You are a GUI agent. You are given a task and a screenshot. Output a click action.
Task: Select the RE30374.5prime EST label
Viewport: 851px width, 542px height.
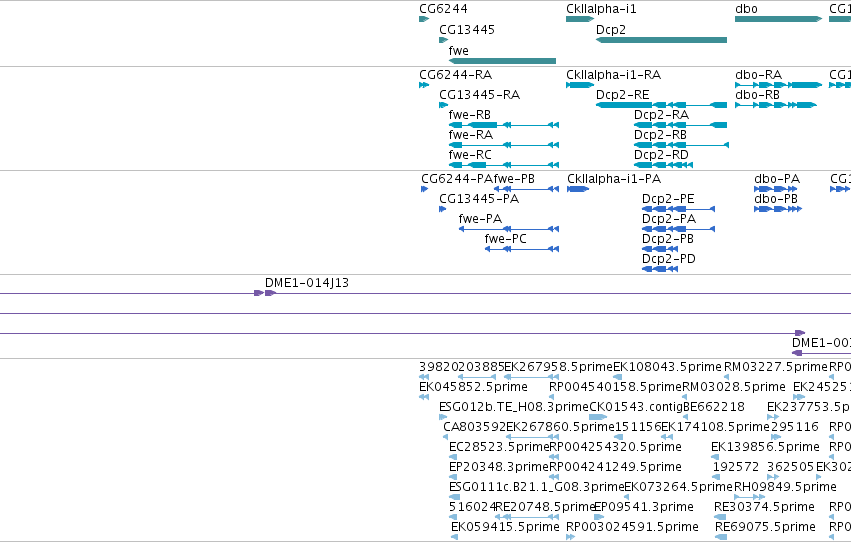[764, 507]
